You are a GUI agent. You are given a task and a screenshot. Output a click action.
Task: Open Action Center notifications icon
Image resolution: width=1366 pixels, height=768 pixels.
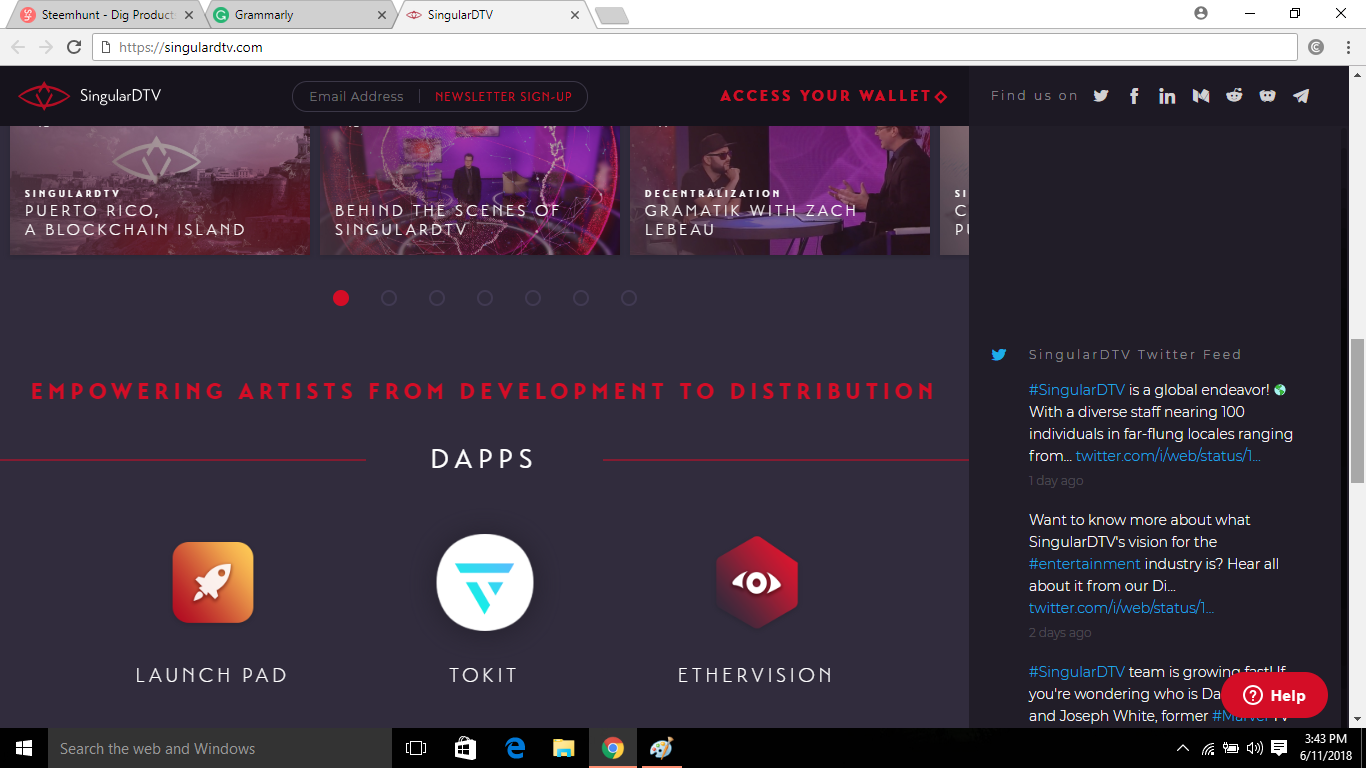coord(1279,748)
